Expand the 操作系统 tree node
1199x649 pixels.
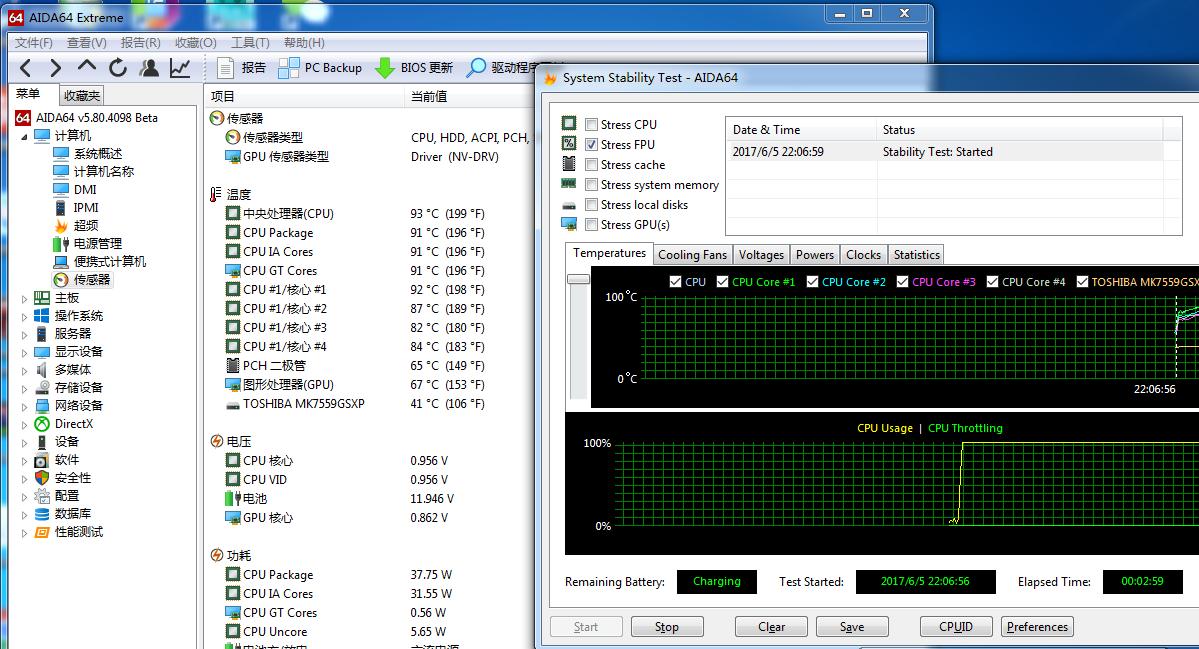coord(25,316)
